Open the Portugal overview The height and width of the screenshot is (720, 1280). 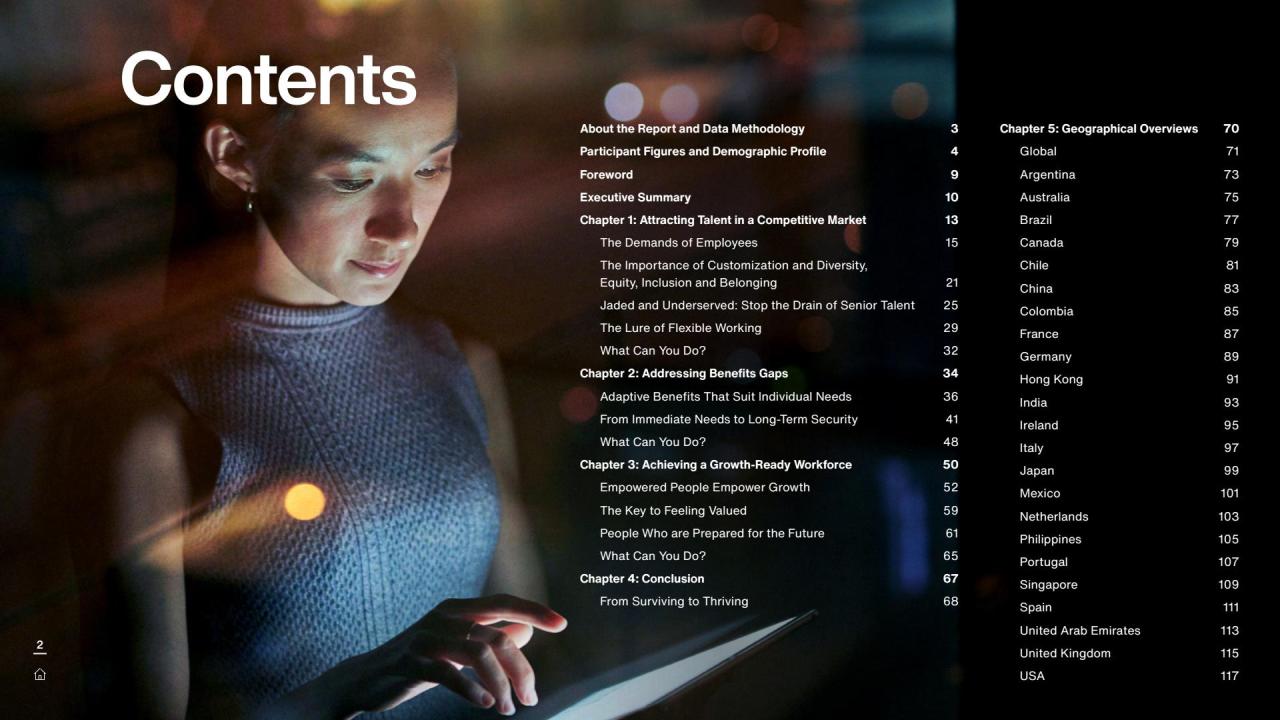pyautogui.click(x=1044, y=562)
